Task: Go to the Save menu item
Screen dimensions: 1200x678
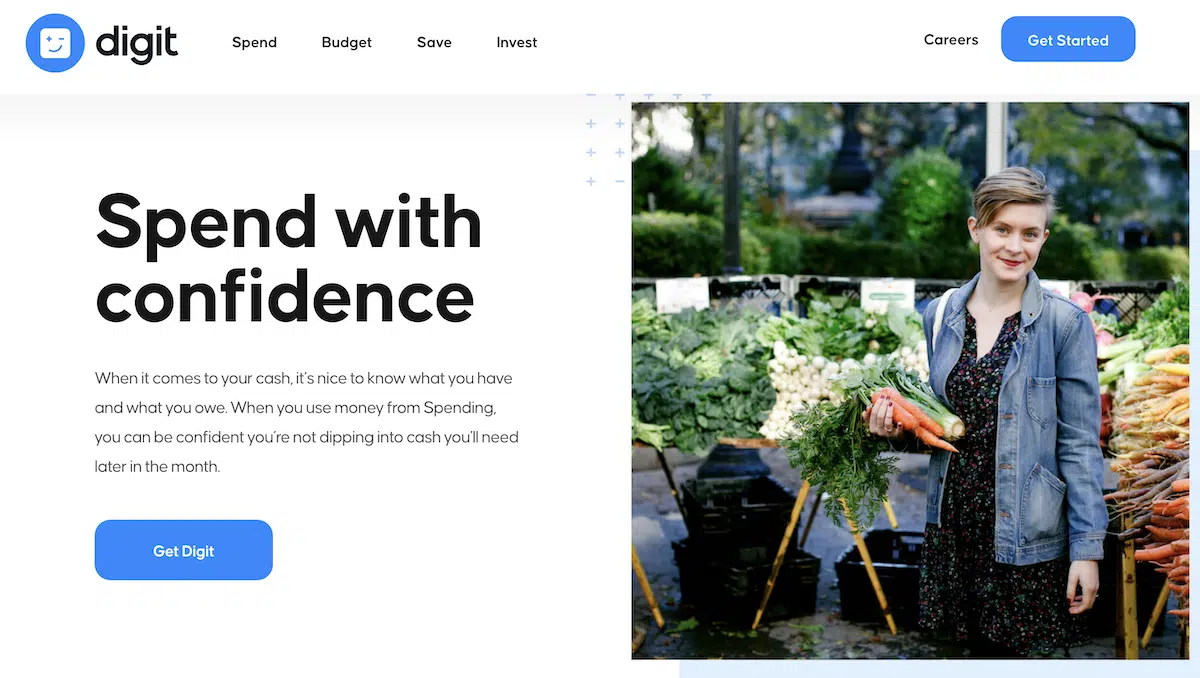Action: (x=434, y=42)
